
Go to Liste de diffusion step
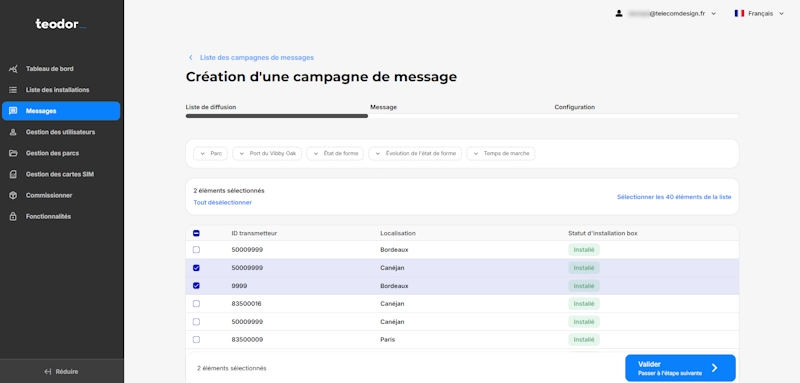coord(211,108)
